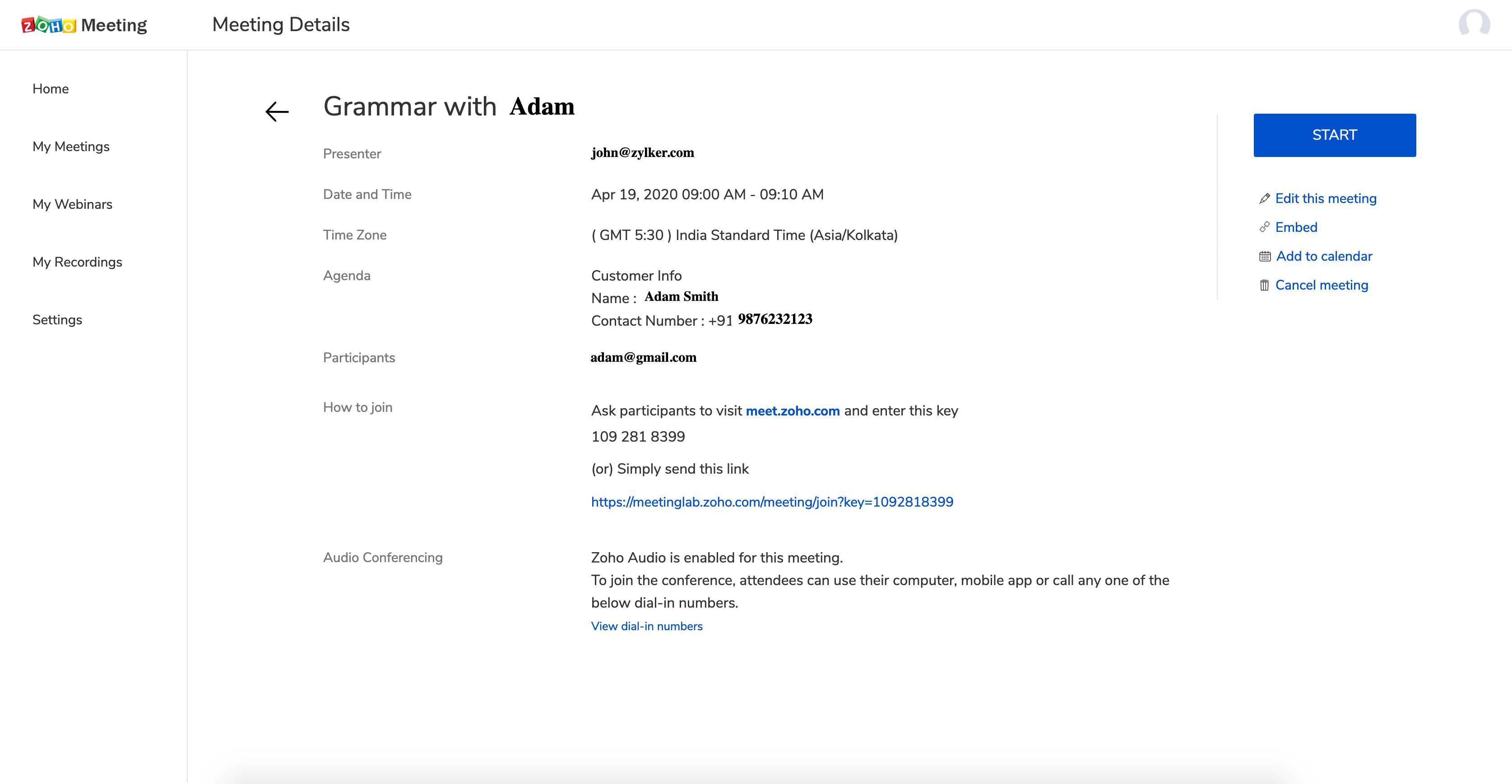1512x784 pixels.
Task: Click the Date and Time label
Action: pyautogui.click(x=367, y=194)
